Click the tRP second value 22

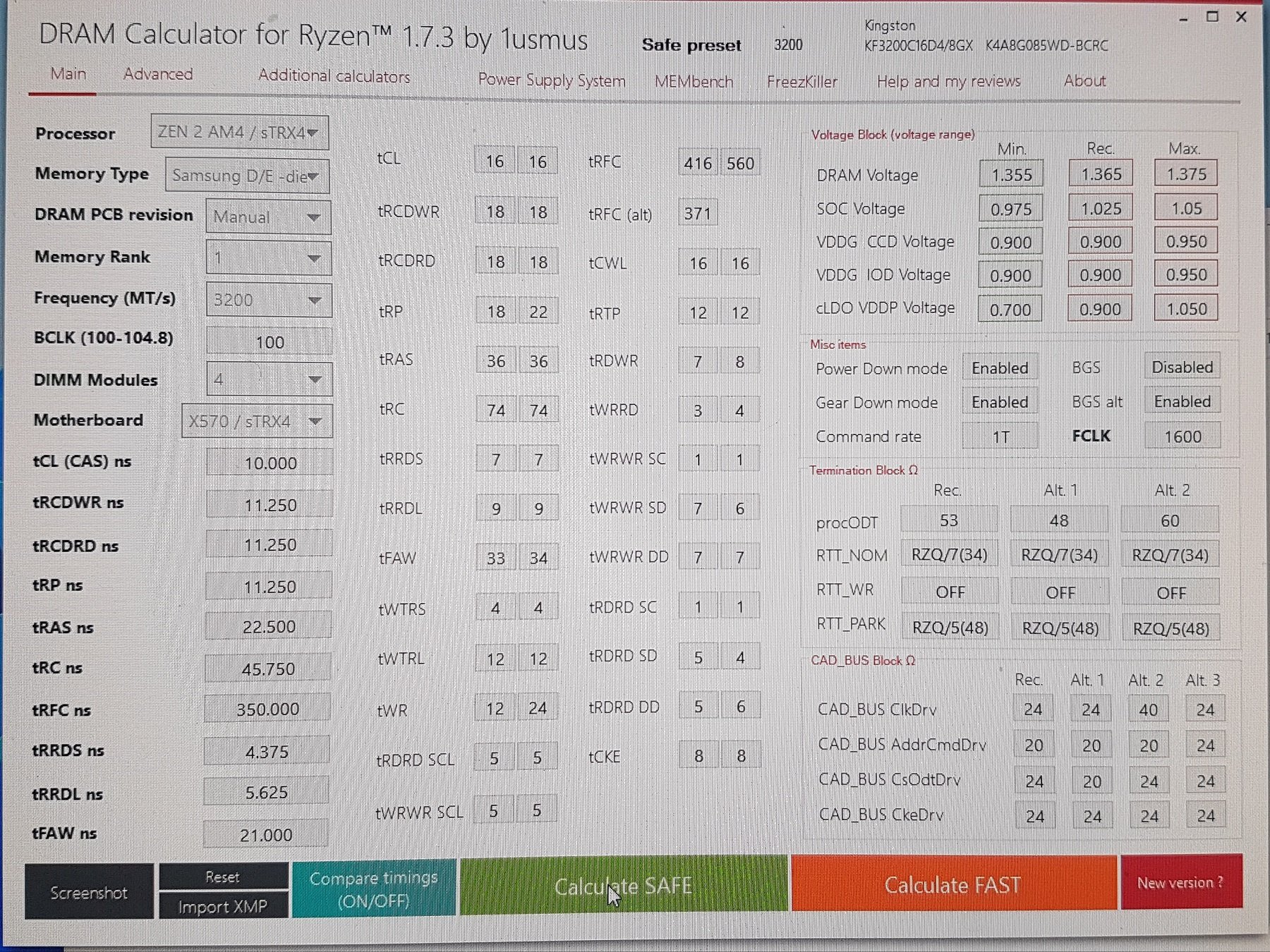(x=538, y=312)
